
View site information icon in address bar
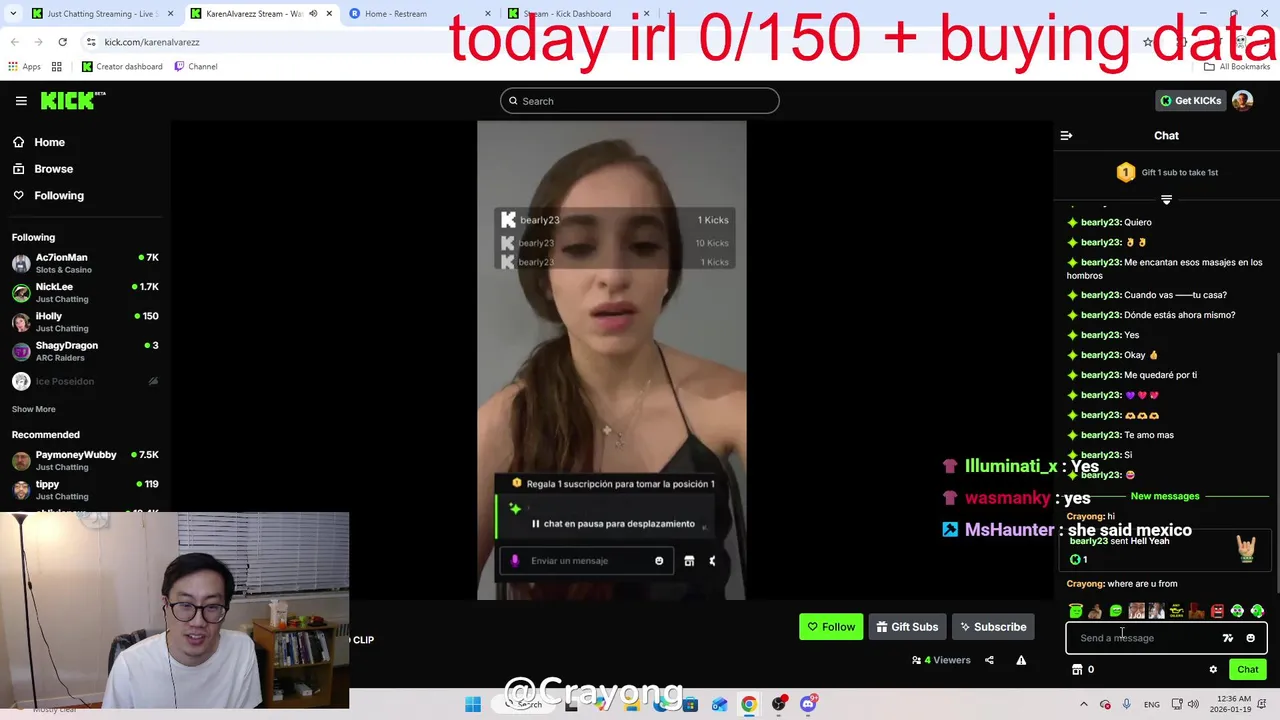91,42
